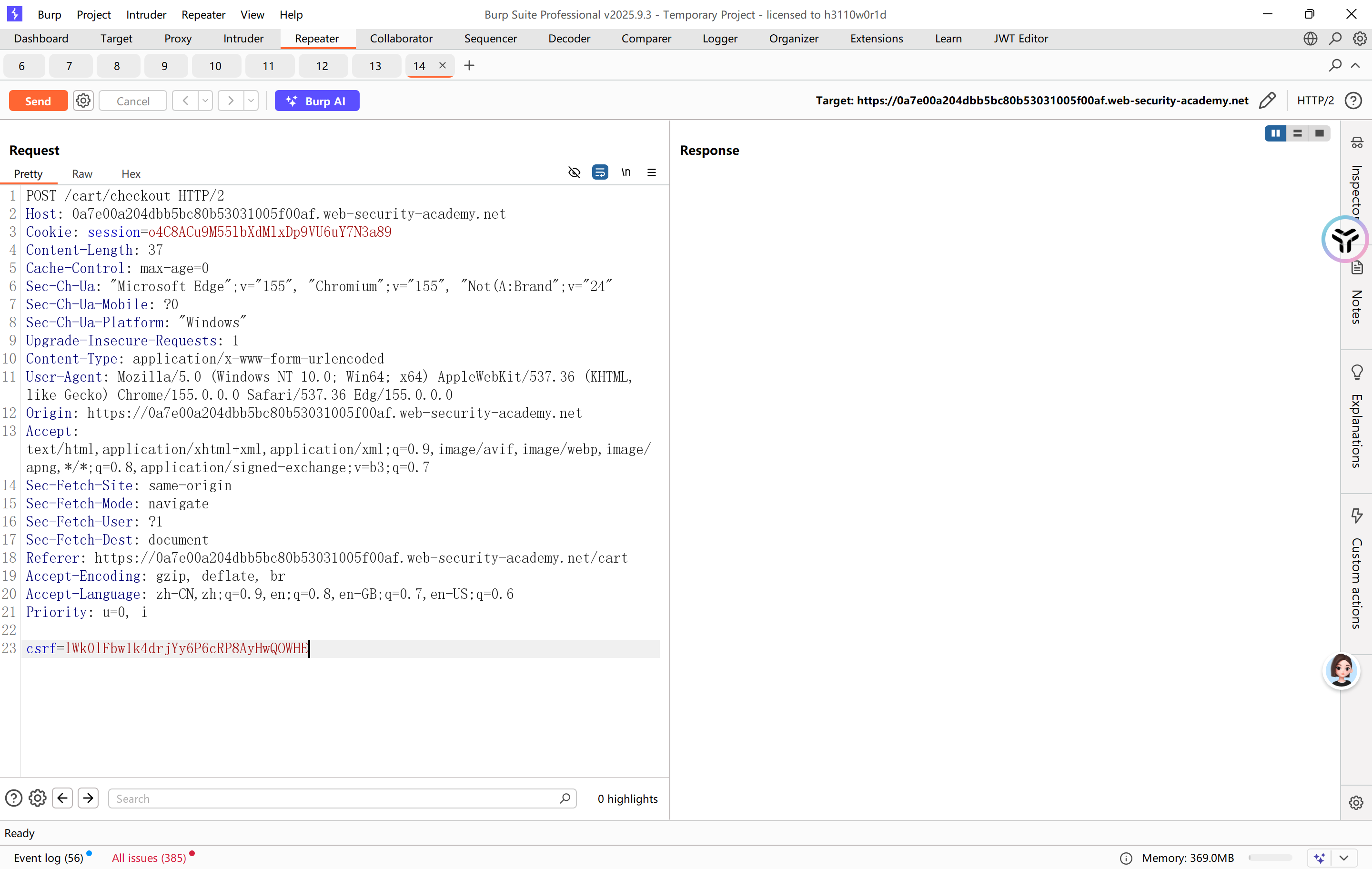
Task: Open the search settings gear next to the search box
Action: (x=38, y=798)
